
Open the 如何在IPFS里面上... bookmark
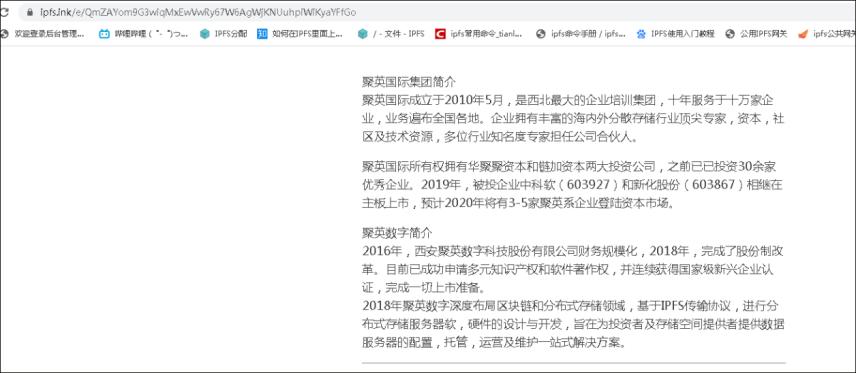point(301,34)
